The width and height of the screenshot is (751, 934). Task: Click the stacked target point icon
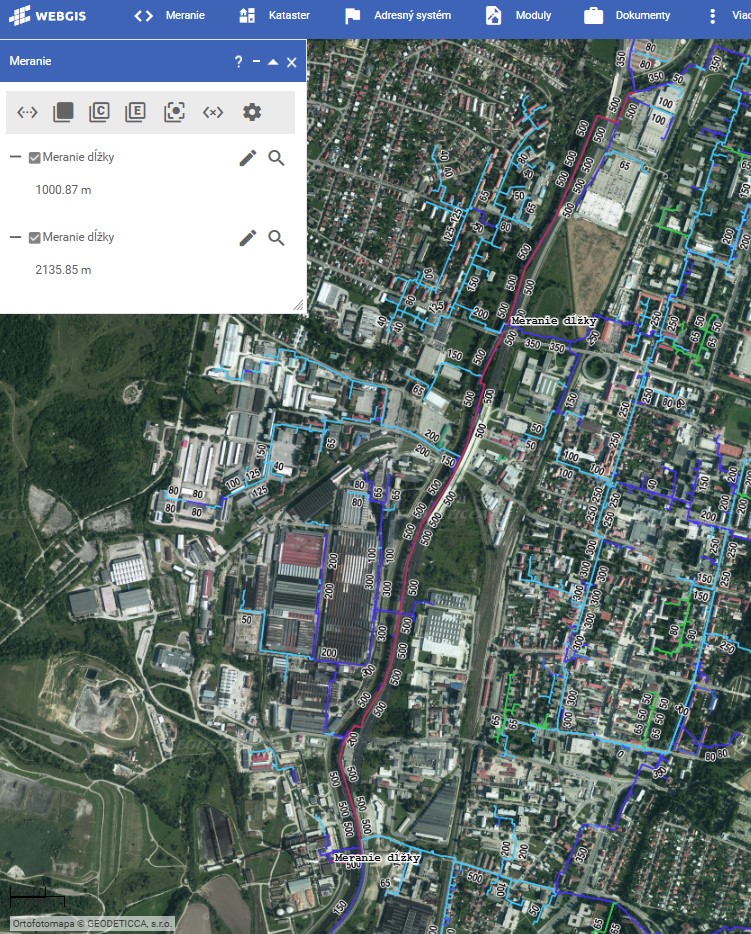pyautogui.click(x=175, y=112)
